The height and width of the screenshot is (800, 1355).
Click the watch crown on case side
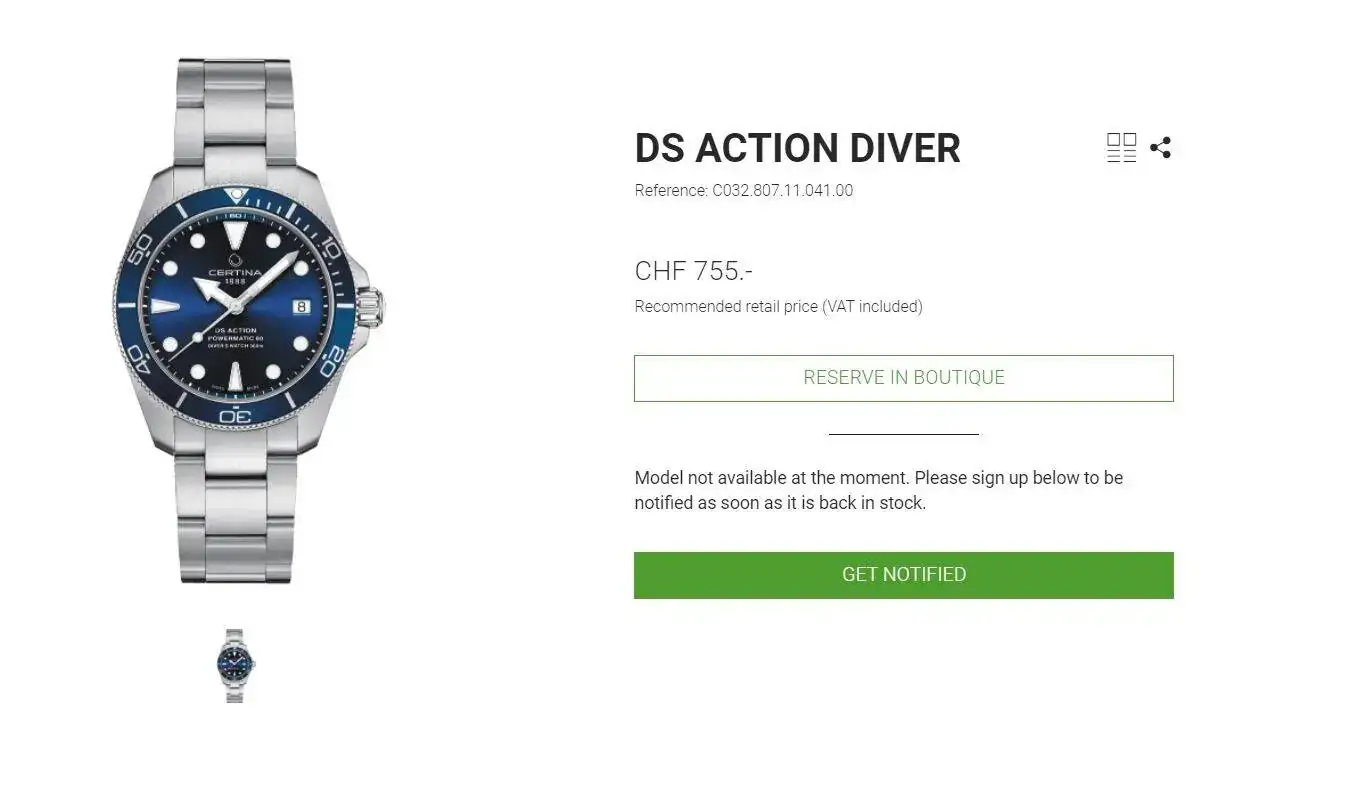(369, 307)
